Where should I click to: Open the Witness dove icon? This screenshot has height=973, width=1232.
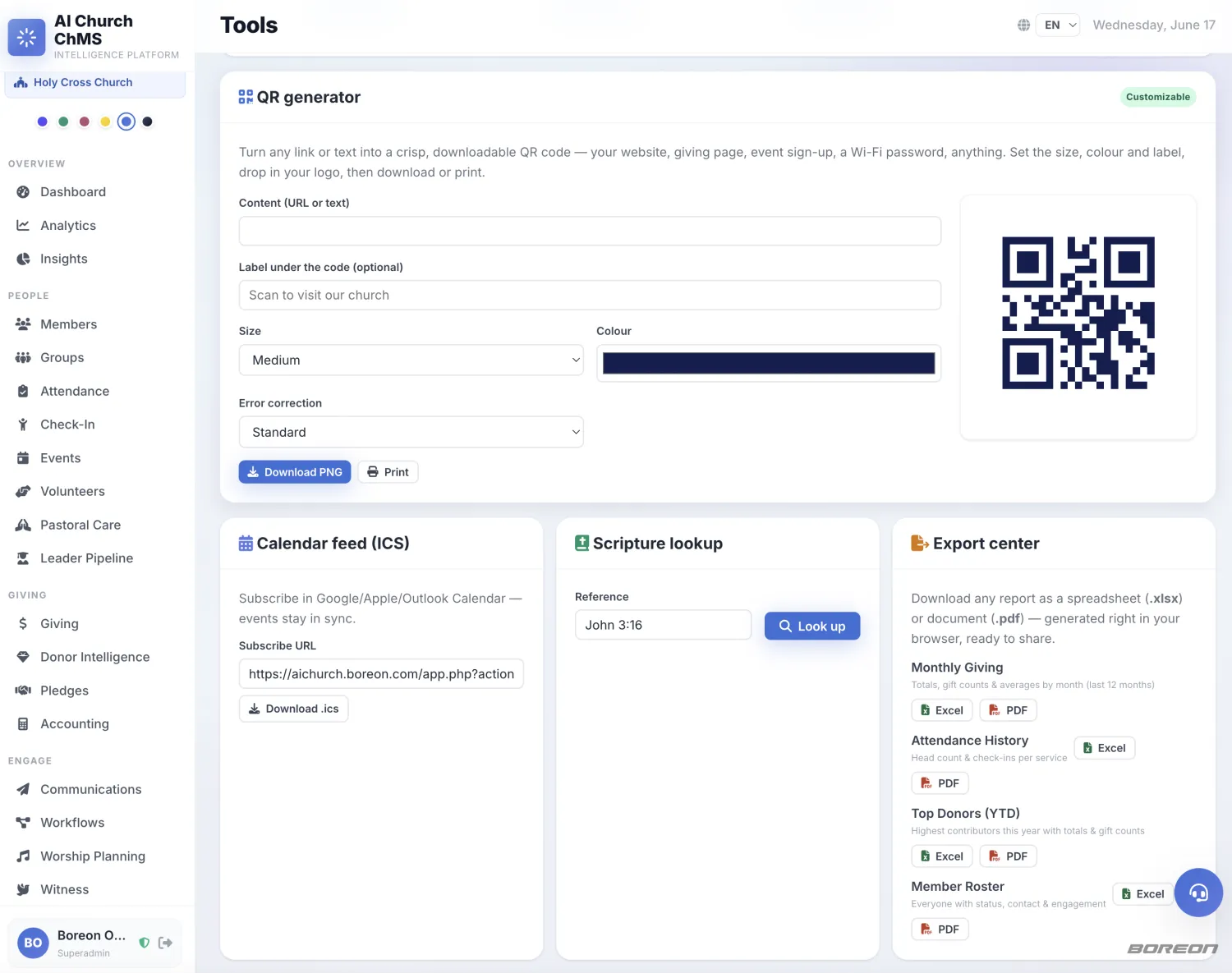(23, 889)
